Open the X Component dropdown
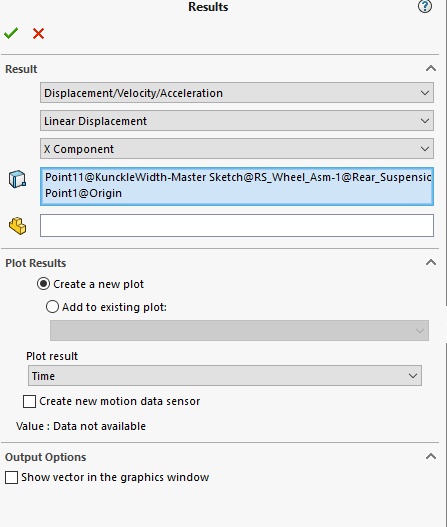Viewport: 447px width, 527px height. coord(237,149)
